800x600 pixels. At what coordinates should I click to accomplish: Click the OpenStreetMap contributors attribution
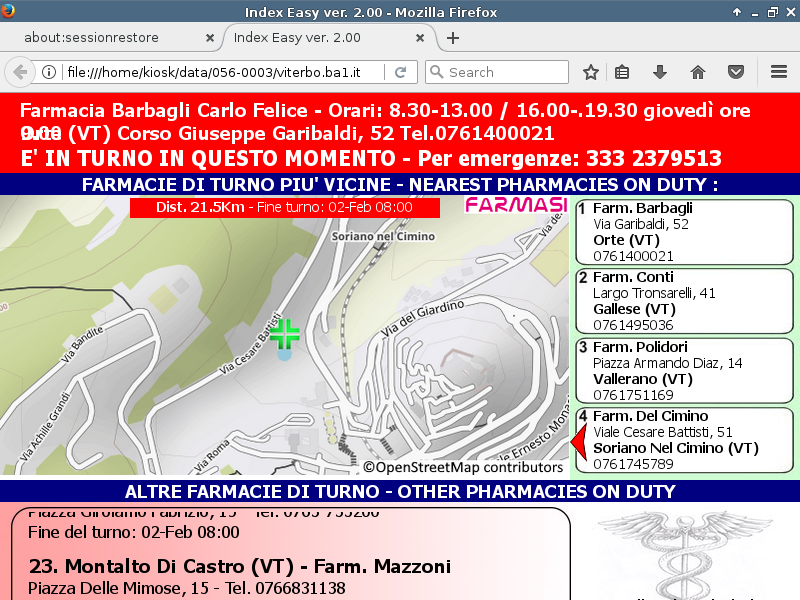(463, 467)
